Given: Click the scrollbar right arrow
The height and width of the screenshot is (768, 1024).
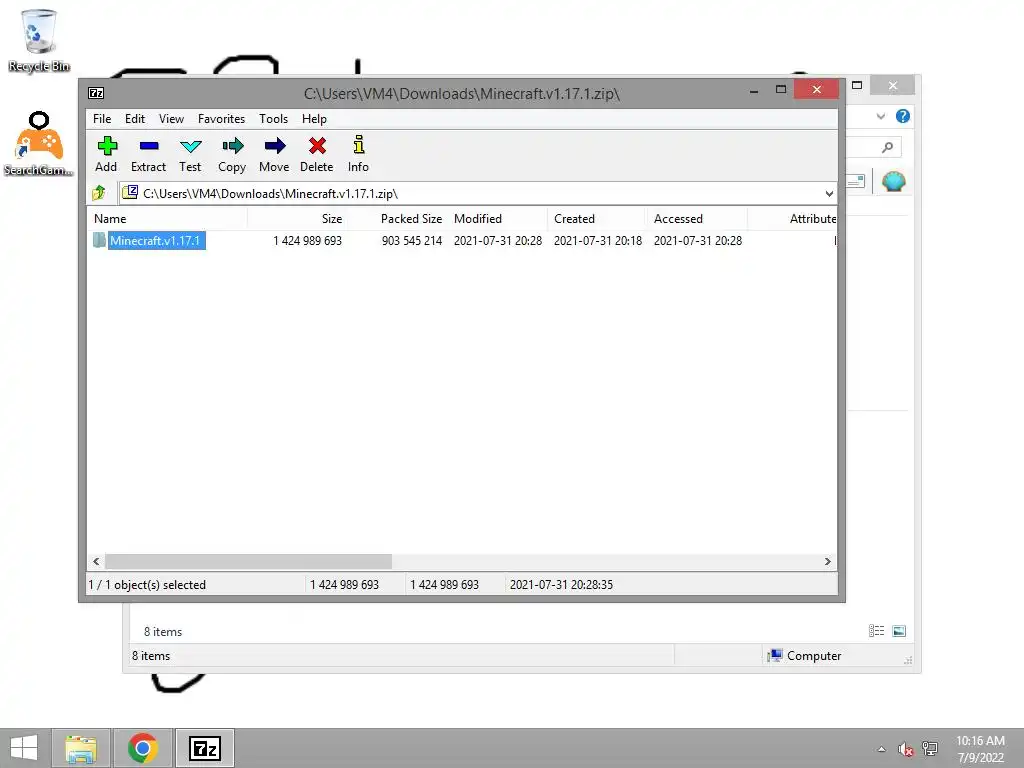Looking at the screenshot, I should click(827, 562).
